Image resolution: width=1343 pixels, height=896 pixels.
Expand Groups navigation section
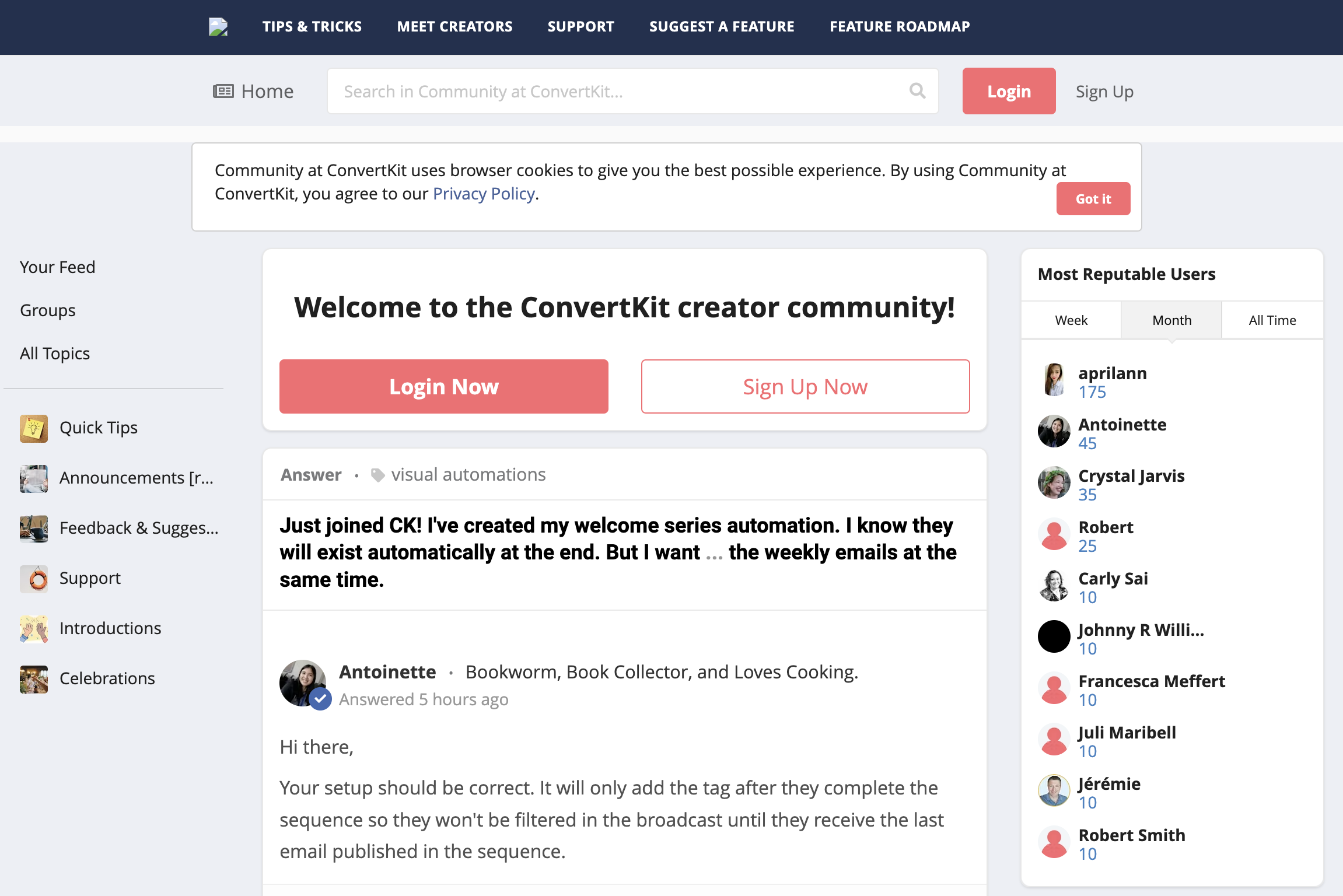click(47, 309)
